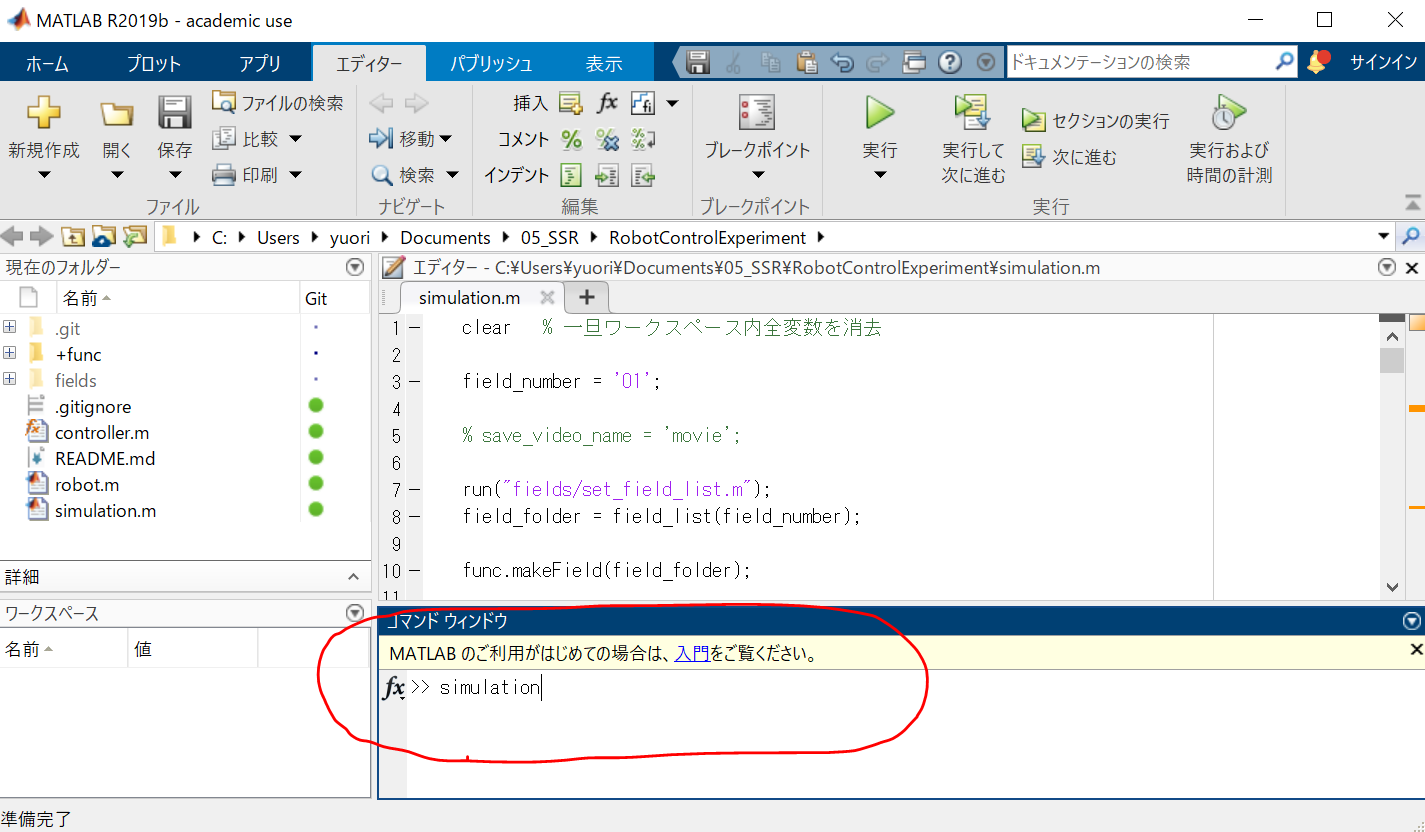The image size is (1425, 832).
Task: Click the fixed-point data icon beside fx
Action: 643,102
